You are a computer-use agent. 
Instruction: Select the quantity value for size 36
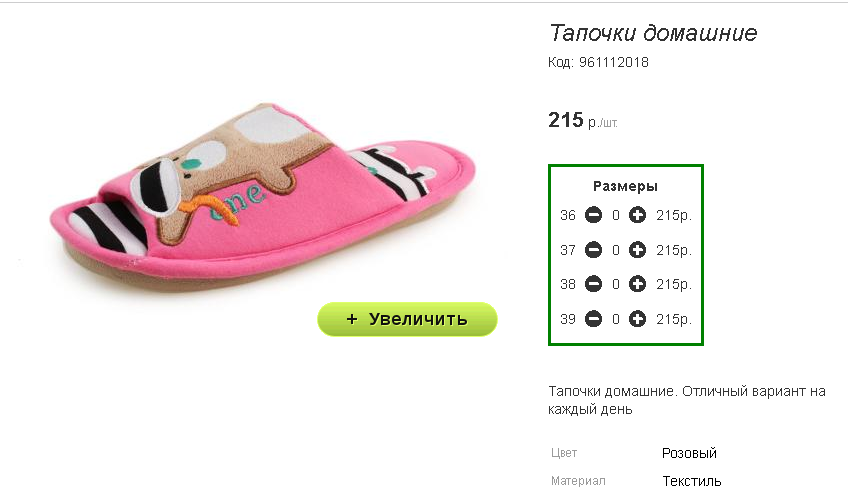615,215
